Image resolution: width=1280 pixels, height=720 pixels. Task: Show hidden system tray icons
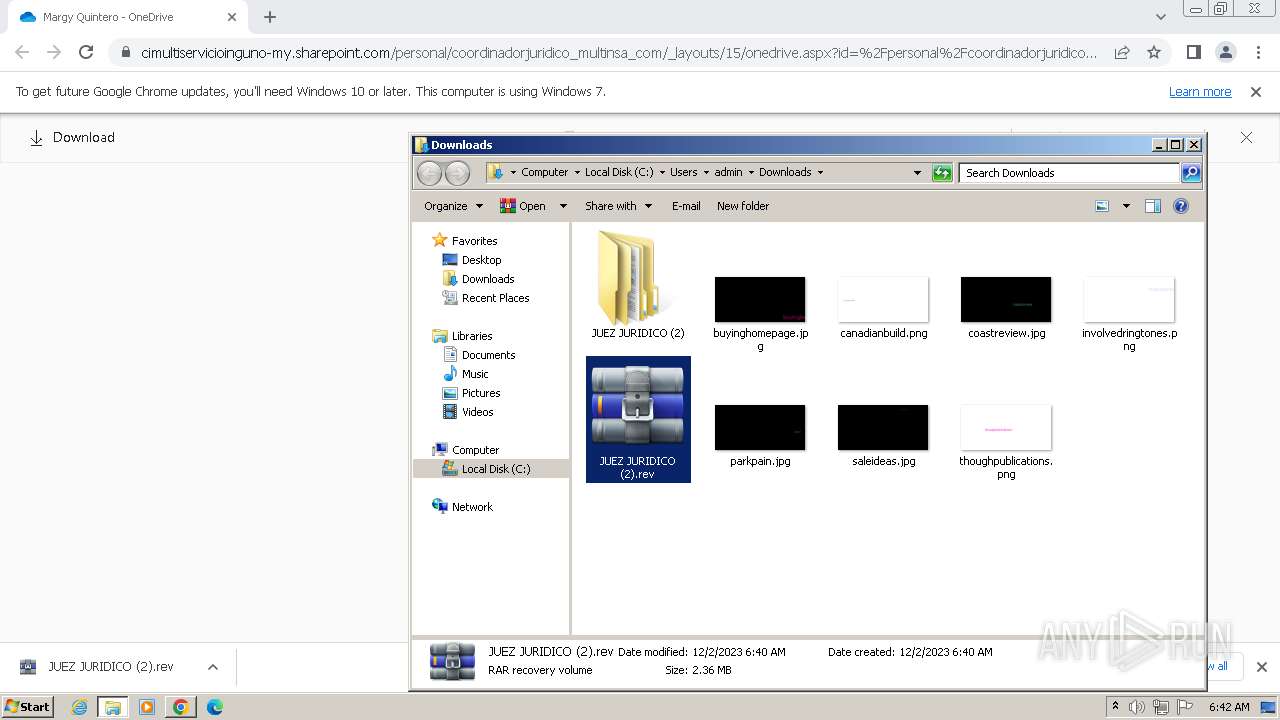[1116, 707]
